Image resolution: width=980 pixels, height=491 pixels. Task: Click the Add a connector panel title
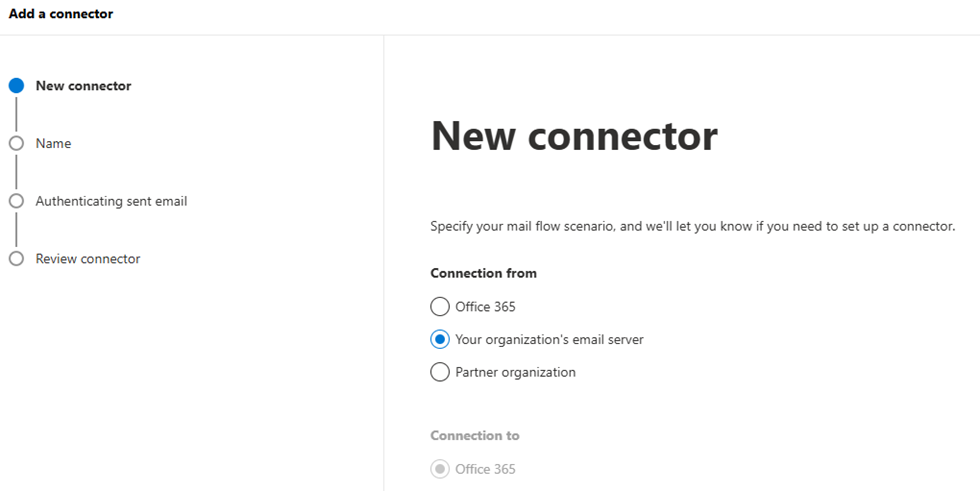click(61, 14)
